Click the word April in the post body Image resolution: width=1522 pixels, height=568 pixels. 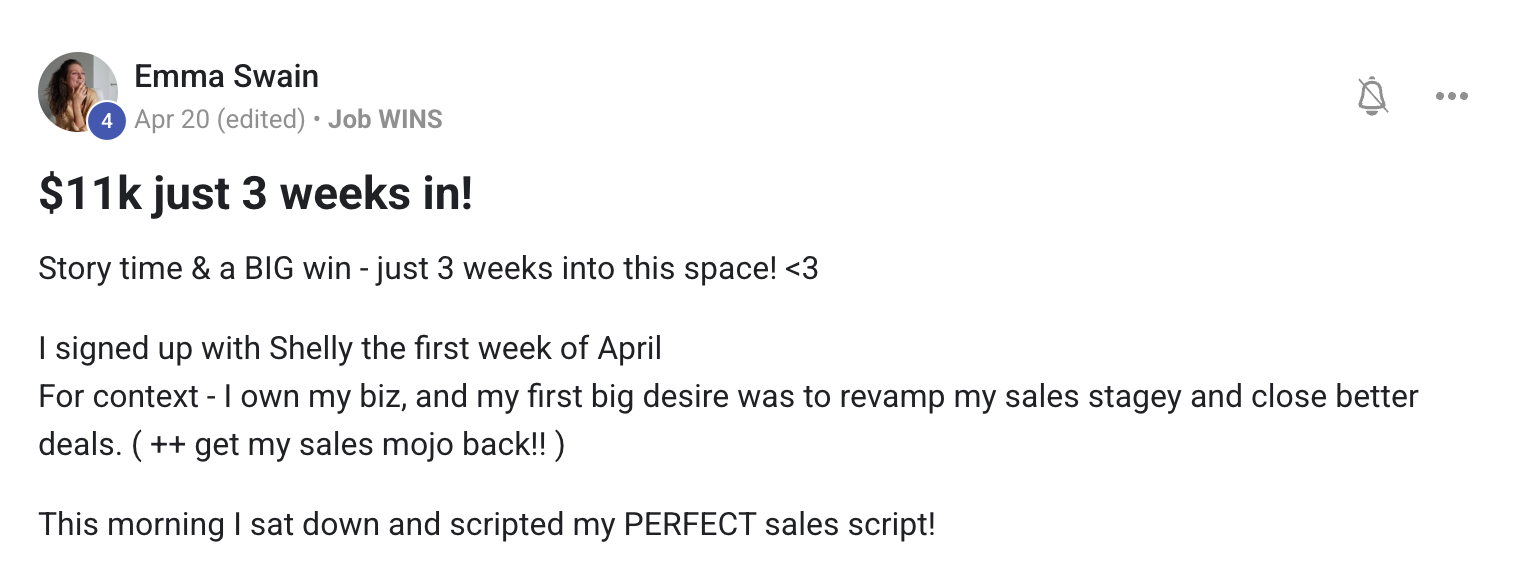(x=630, y=349)
